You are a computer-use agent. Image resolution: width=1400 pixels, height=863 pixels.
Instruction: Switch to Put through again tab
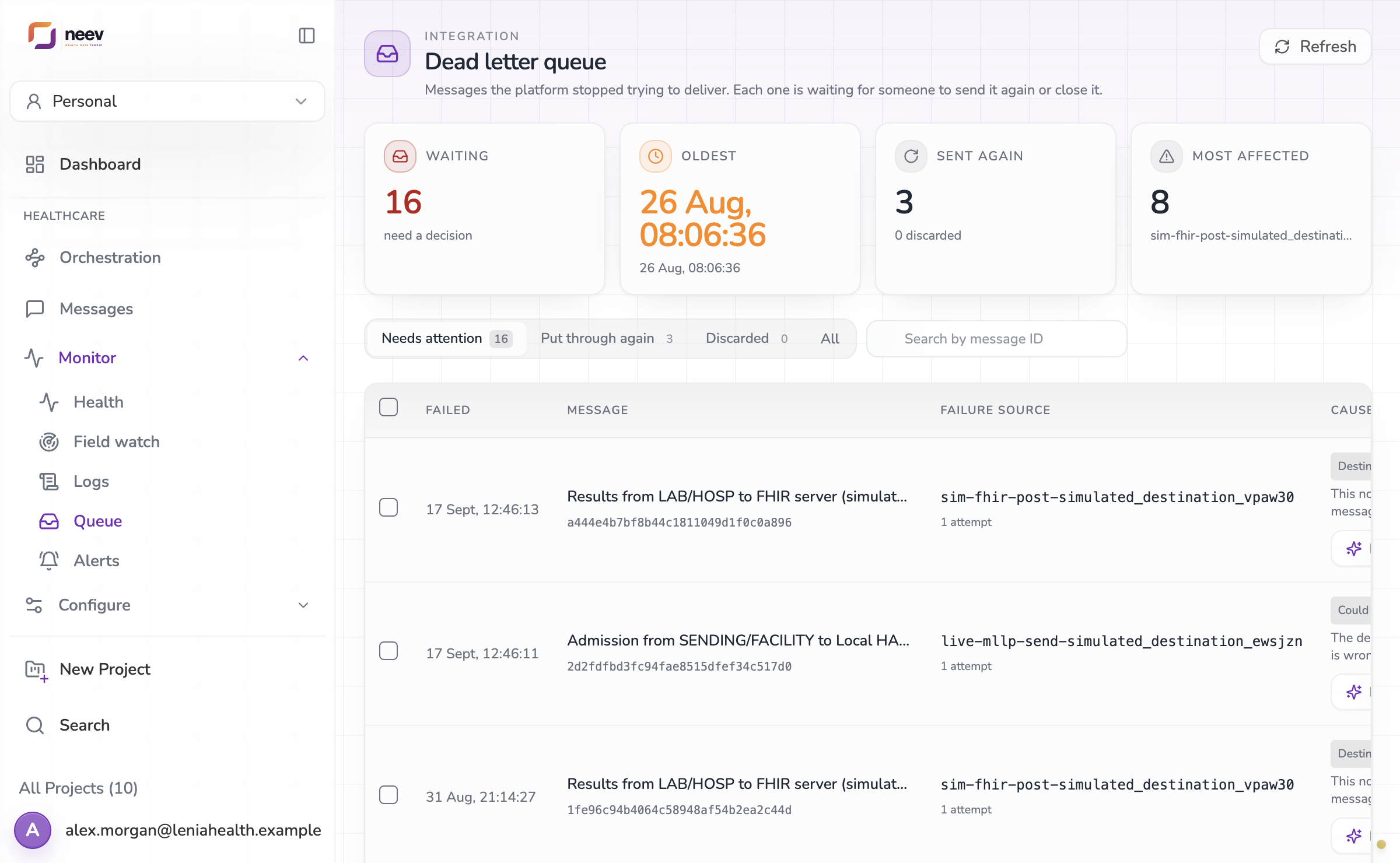pyautogui.click(x=607, y=339)
